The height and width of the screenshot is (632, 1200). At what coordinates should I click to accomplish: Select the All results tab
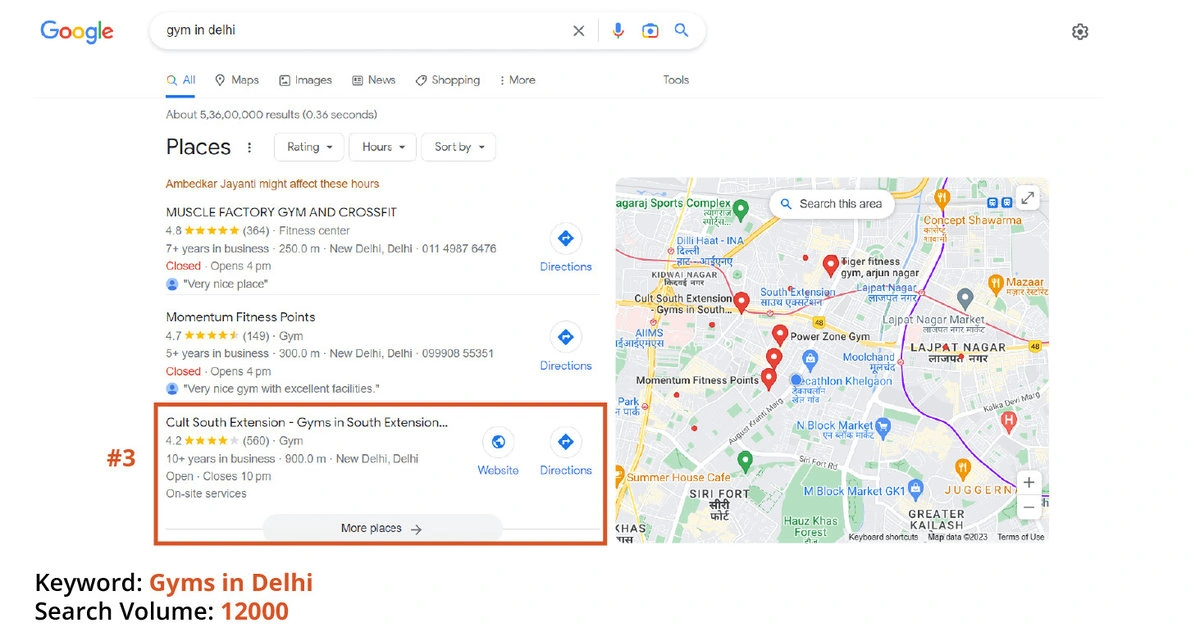(x=181, y=80)
